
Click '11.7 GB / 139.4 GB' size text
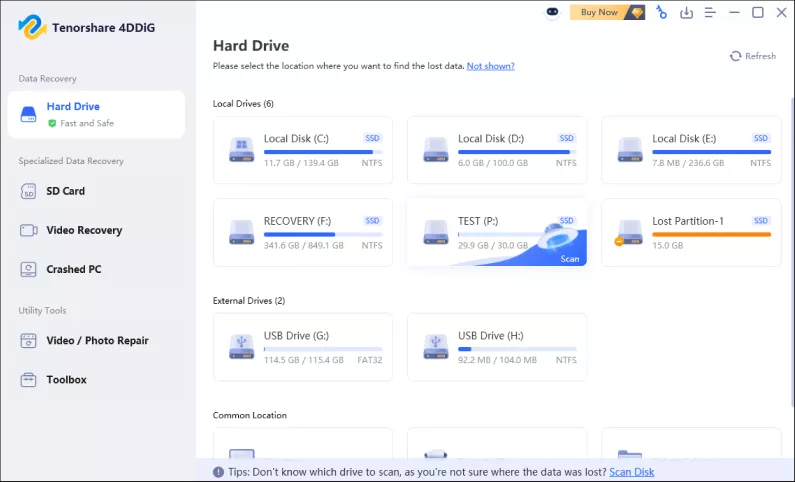tap(301, 163)
